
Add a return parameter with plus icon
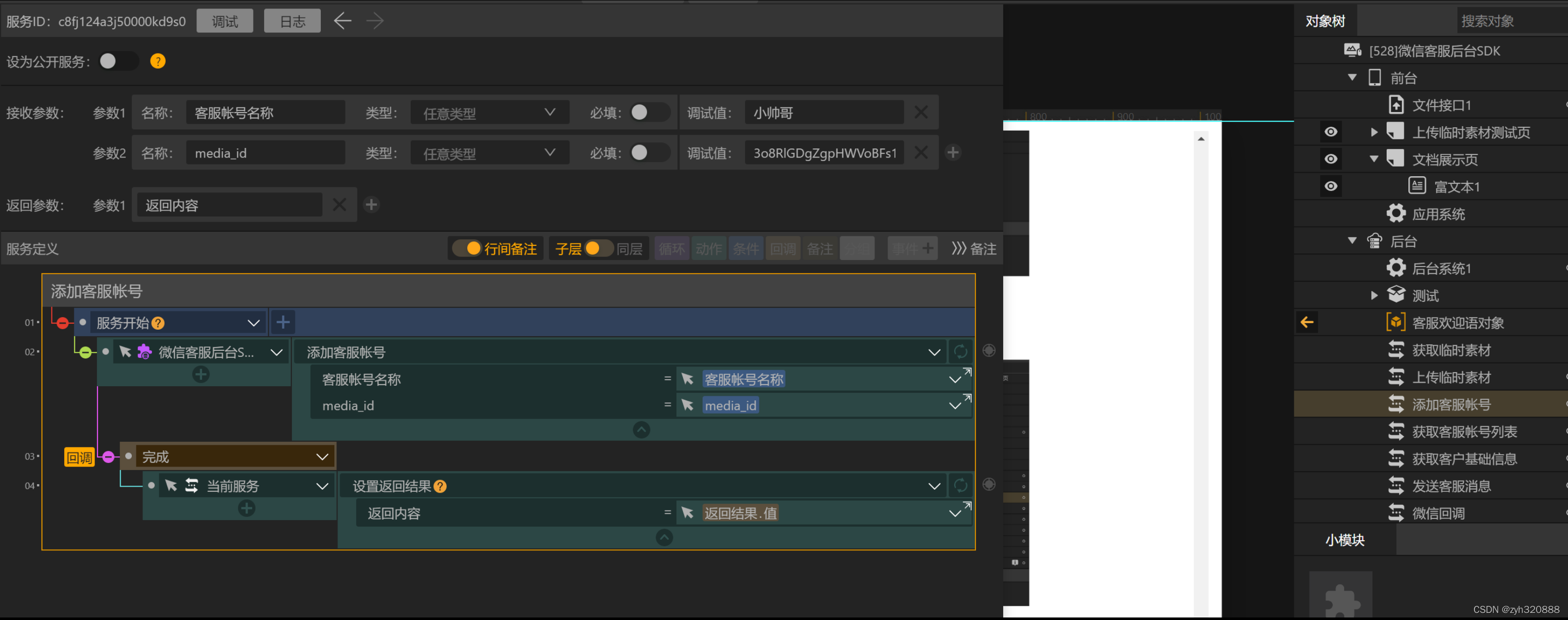[371, 205]
